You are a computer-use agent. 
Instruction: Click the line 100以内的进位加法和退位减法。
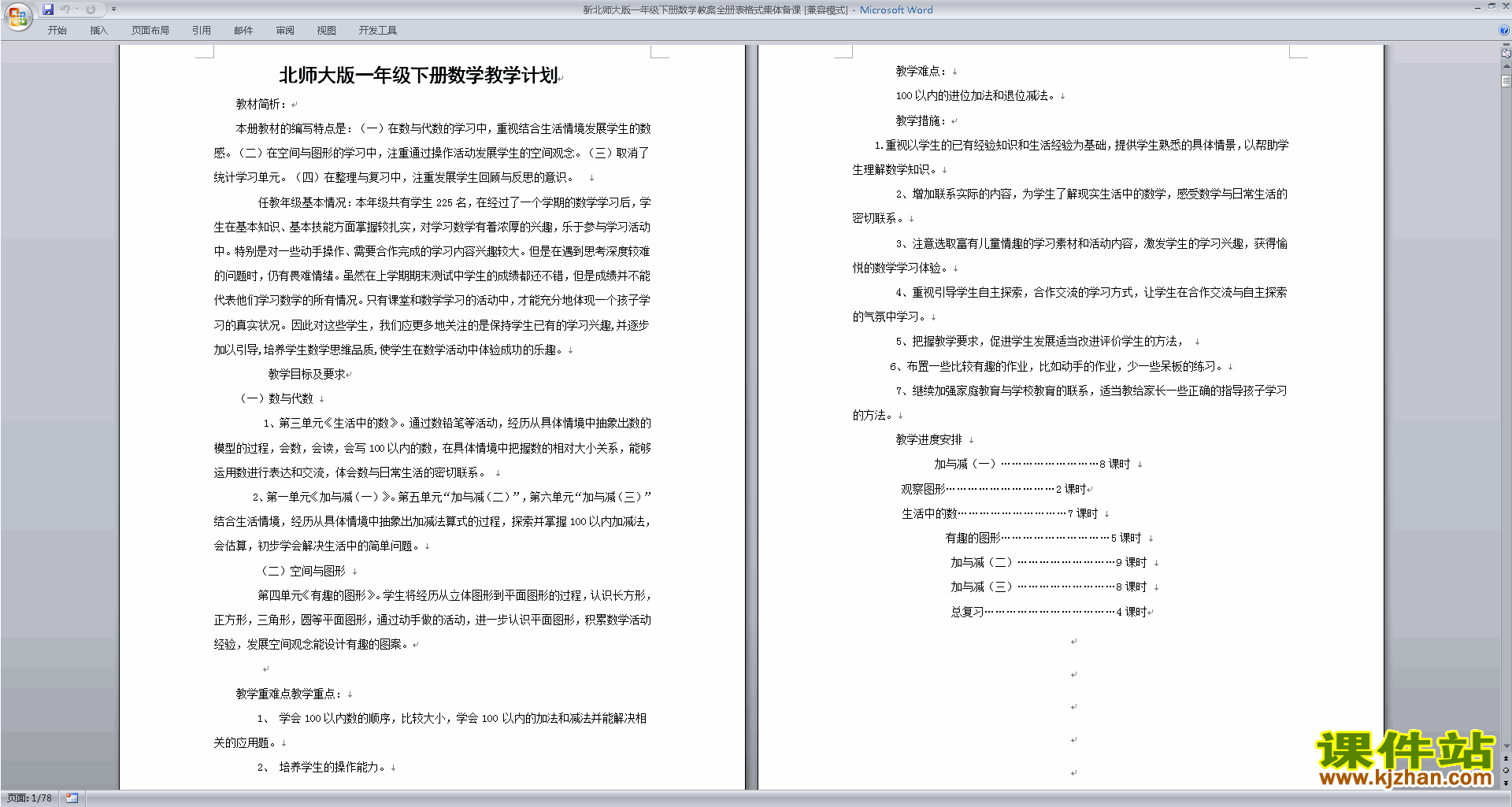tap(975, 95)
